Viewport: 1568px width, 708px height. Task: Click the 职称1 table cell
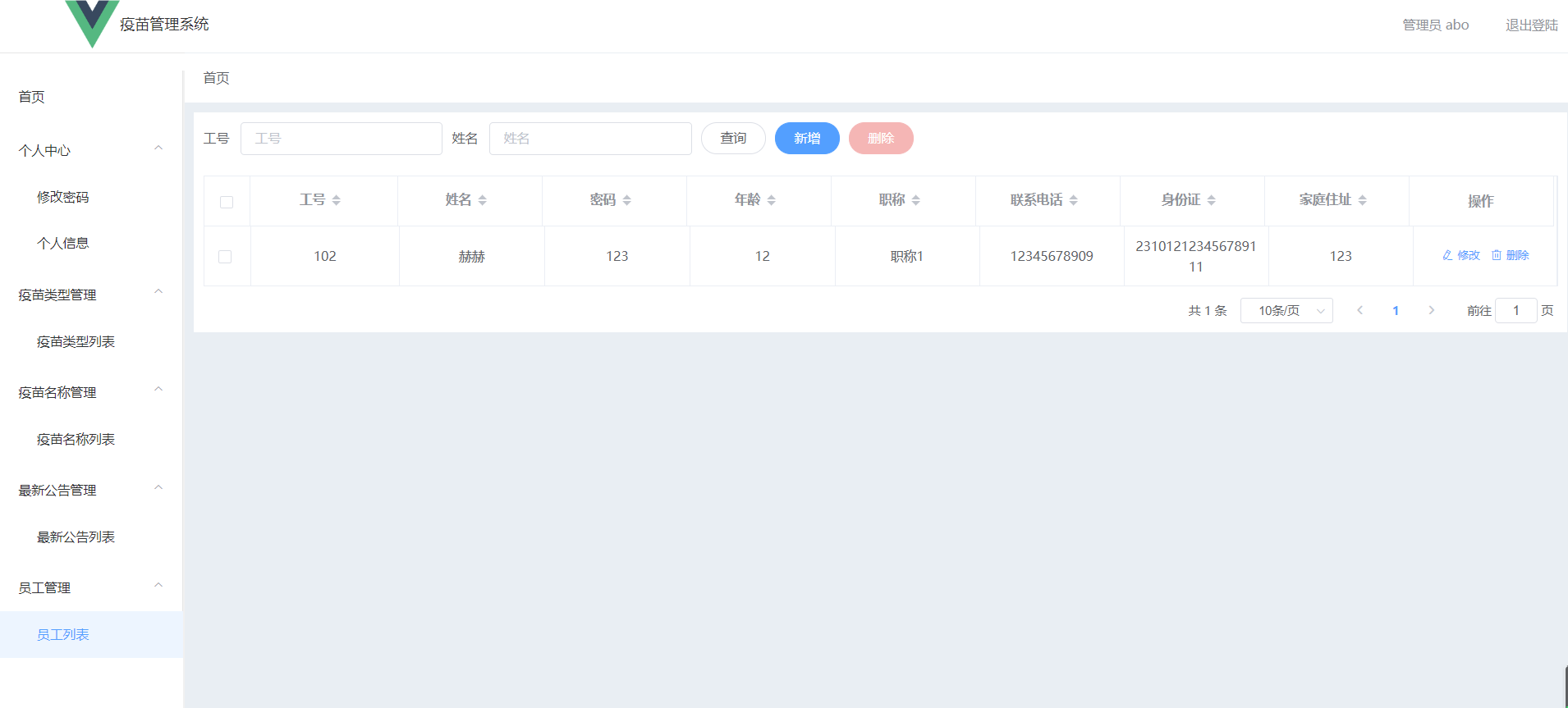coord(907,256)
